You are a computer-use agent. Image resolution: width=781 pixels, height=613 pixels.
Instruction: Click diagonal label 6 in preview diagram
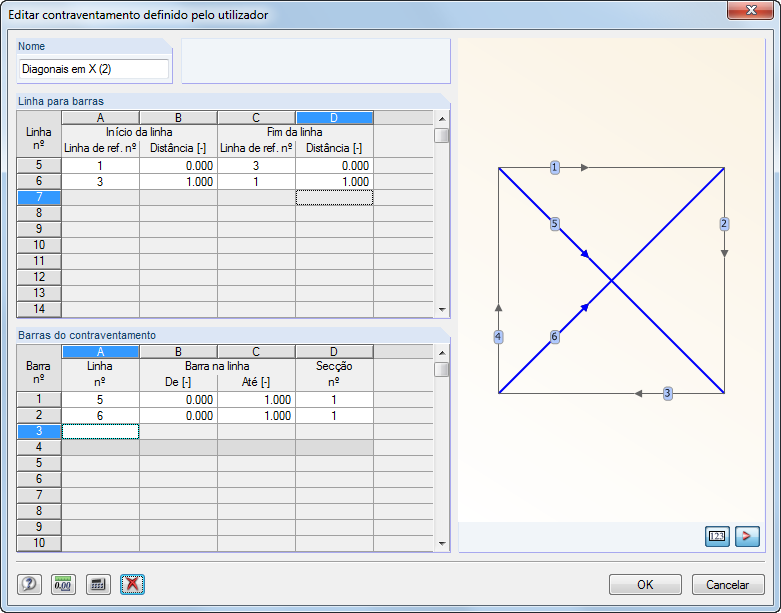554,337
